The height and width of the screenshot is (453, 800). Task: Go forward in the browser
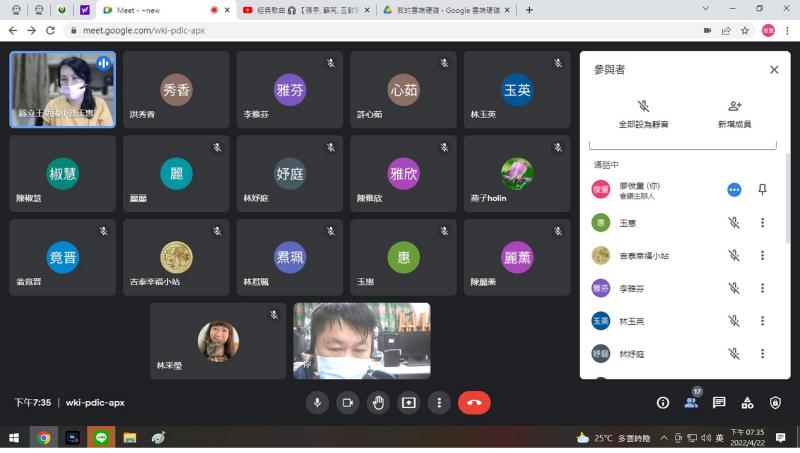(32, 31)
